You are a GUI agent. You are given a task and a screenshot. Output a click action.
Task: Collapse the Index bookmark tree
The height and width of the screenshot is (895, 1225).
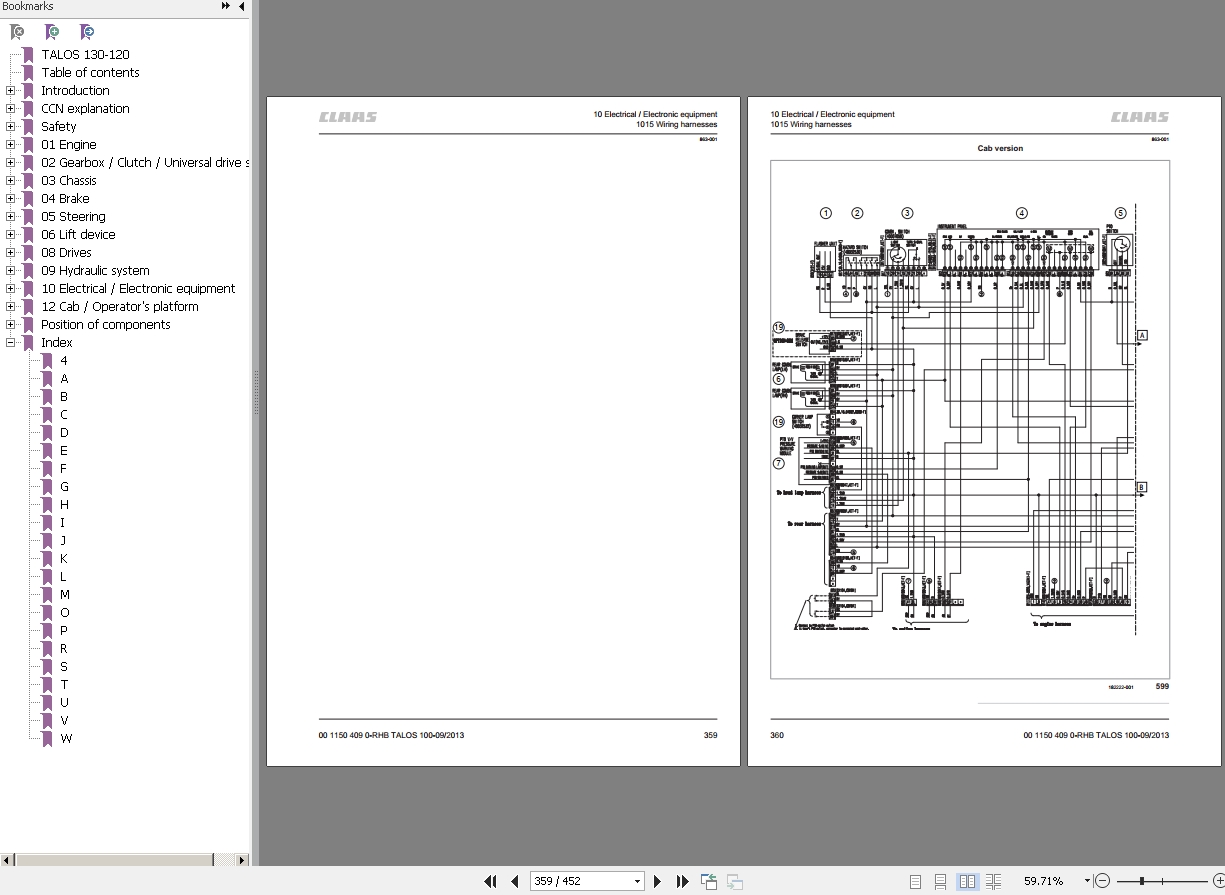coord(11,343)
